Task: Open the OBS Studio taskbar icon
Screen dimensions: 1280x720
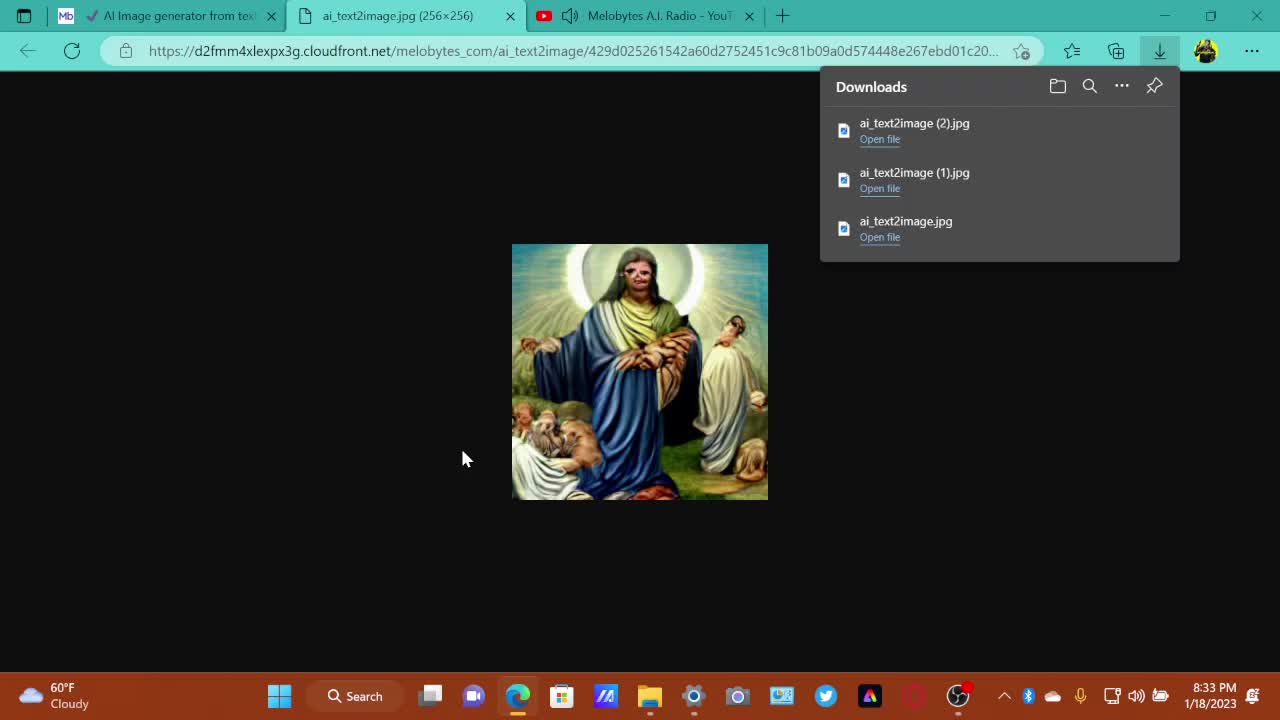Action: (x=958, y=696)
